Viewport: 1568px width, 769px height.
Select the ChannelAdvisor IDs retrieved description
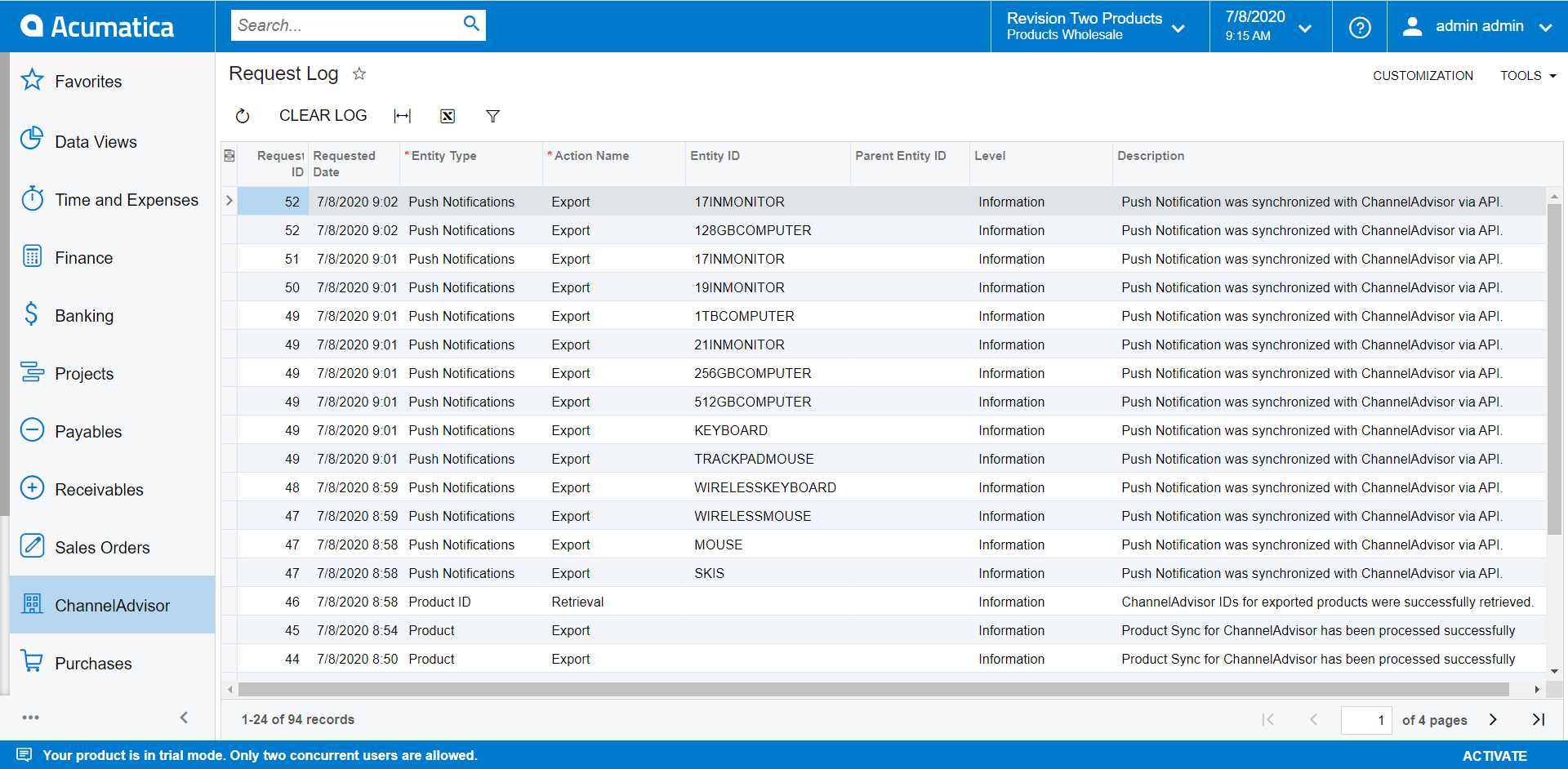coord(1327,602)
